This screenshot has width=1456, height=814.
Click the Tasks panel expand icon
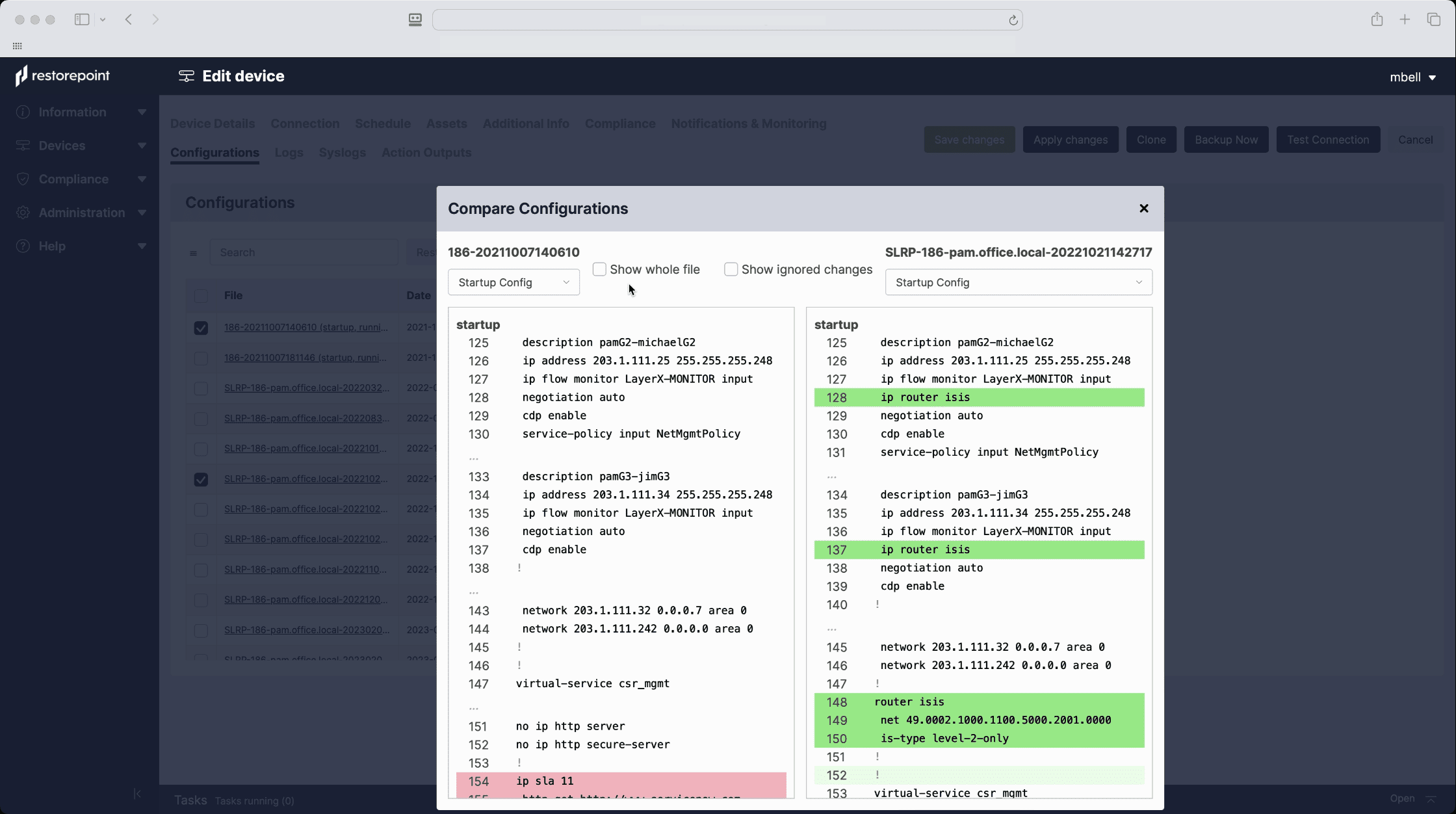tap(1431, 799)
